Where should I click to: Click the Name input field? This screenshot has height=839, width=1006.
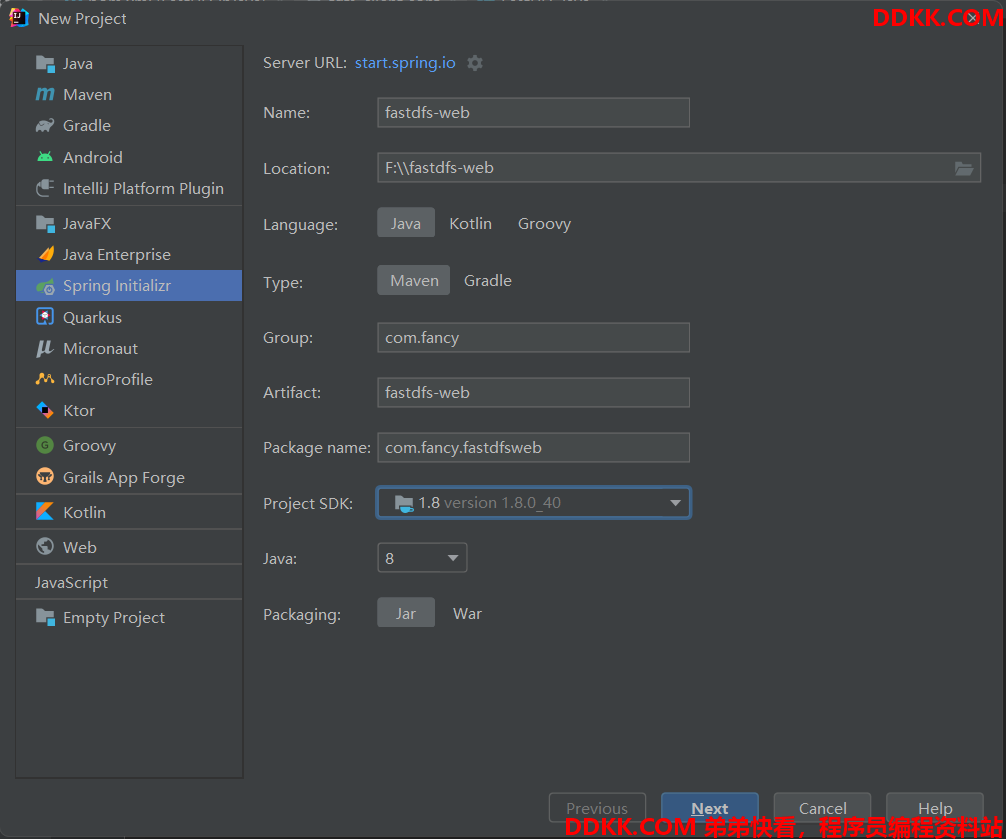(533, 112)
